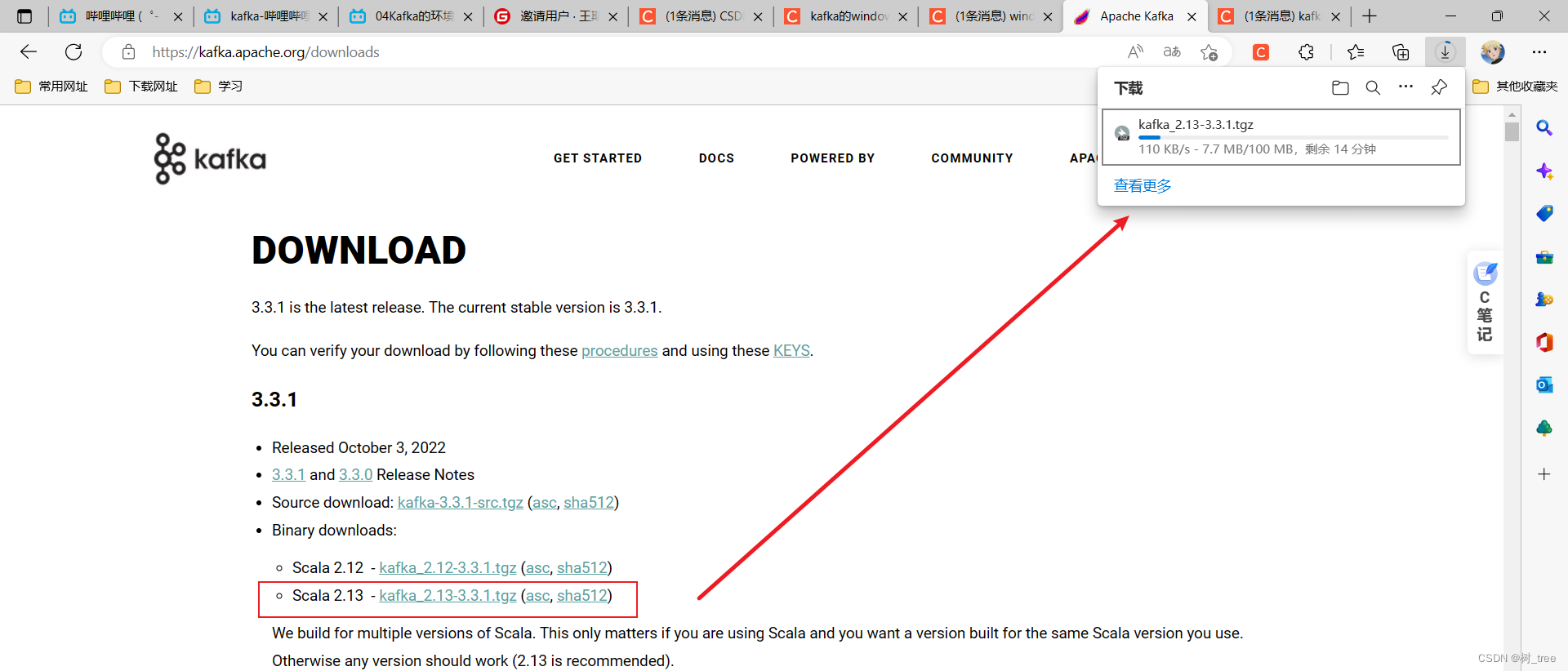Click the page vertical scrollbar thumb
The image size is (1568, 671).
pyautogui.click(x=1512, y=131)
